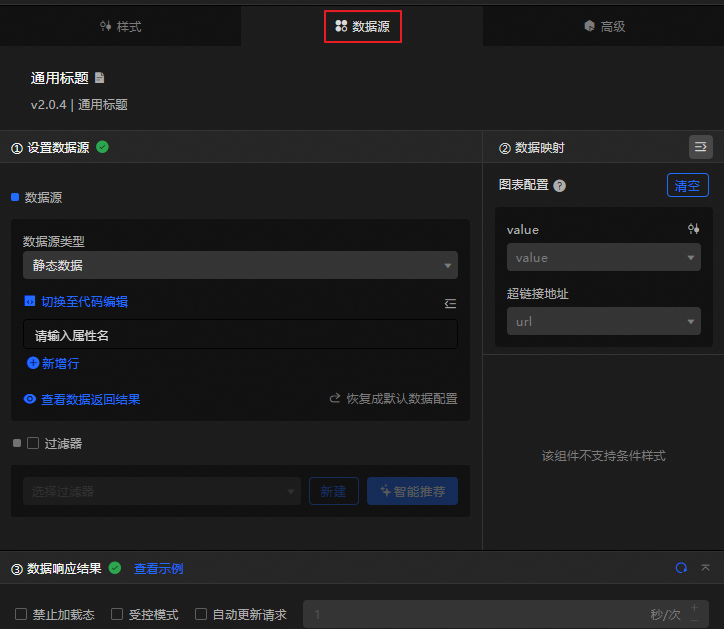Open the 超链接地址 url dropdown
The width and height of the screenshot is (724, 629).
tap(603, 321)
